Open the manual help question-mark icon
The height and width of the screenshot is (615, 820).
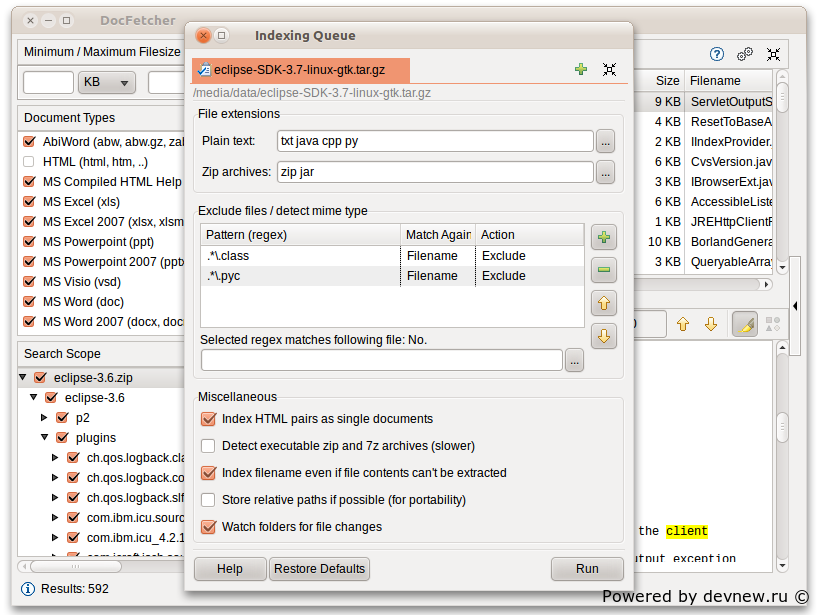[x=717, y=54]
